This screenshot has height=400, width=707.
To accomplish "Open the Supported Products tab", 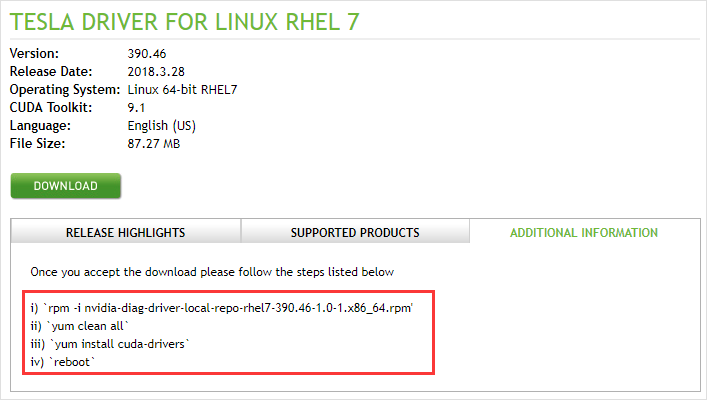I will [x=355, y=232].
